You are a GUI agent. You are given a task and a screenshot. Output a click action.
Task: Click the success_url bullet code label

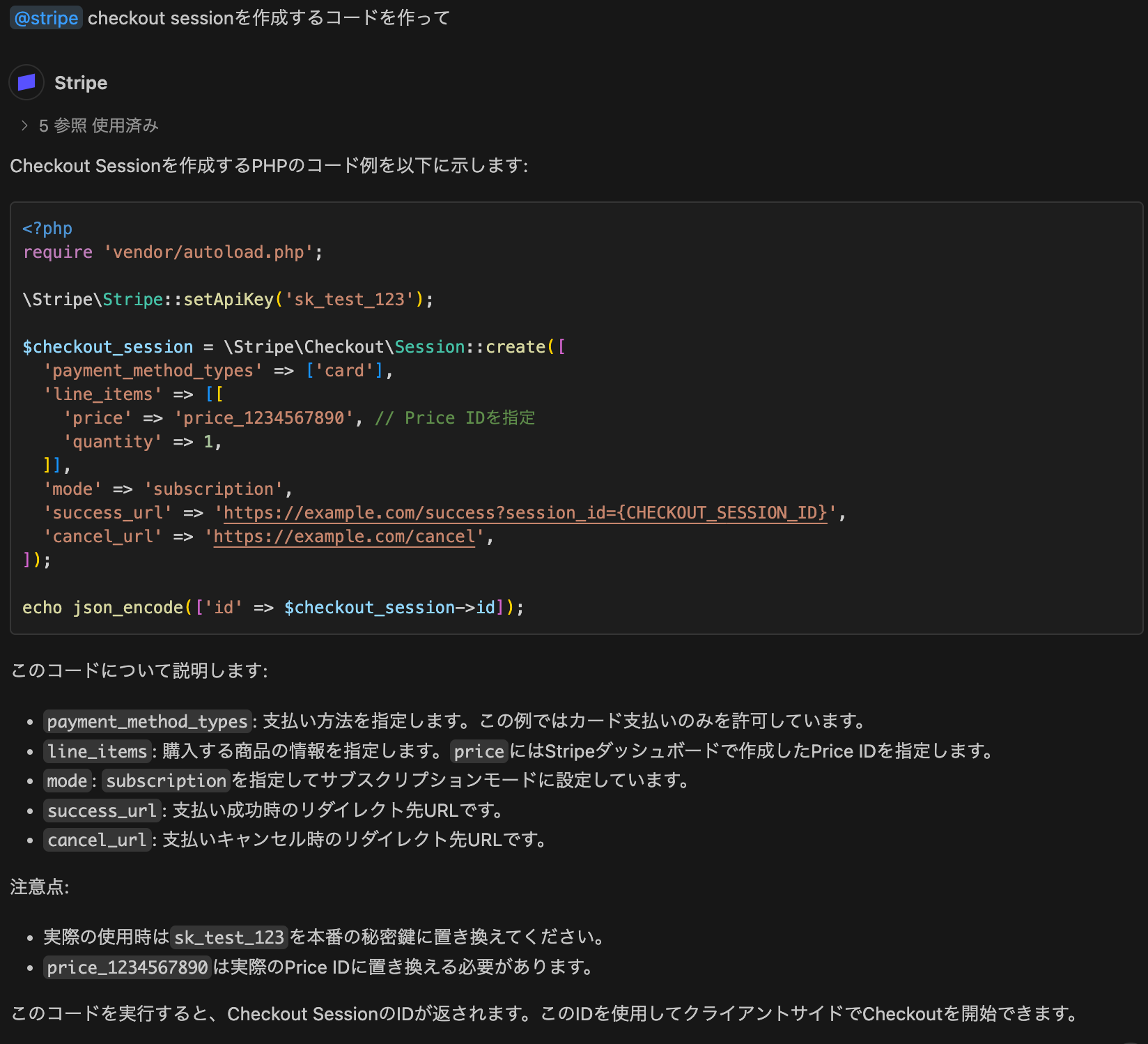[101, 810]
